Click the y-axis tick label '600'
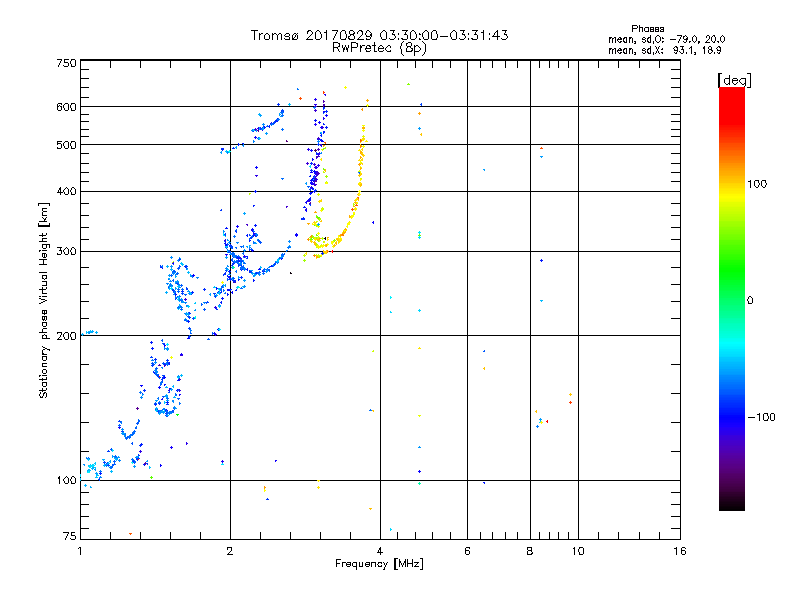 [66, 107]
